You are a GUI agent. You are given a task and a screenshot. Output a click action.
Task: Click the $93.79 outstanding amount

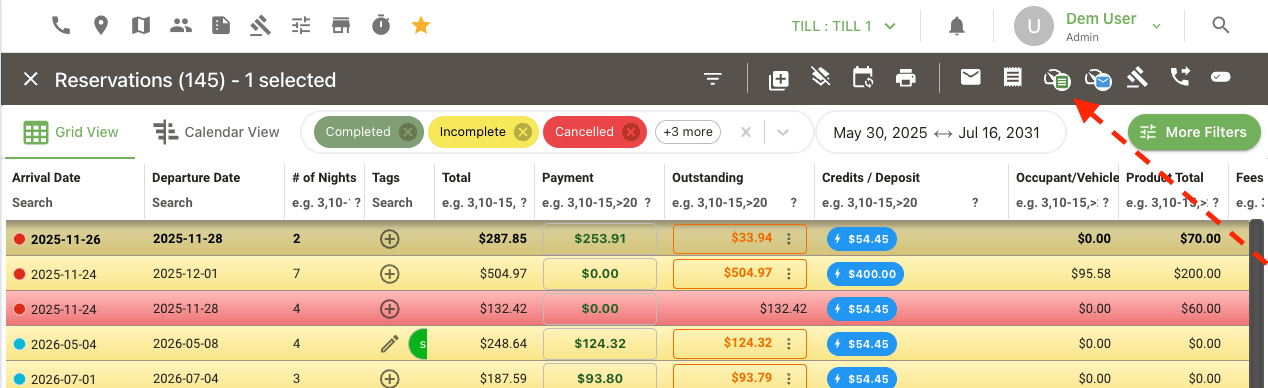click(x=752, y=378)
